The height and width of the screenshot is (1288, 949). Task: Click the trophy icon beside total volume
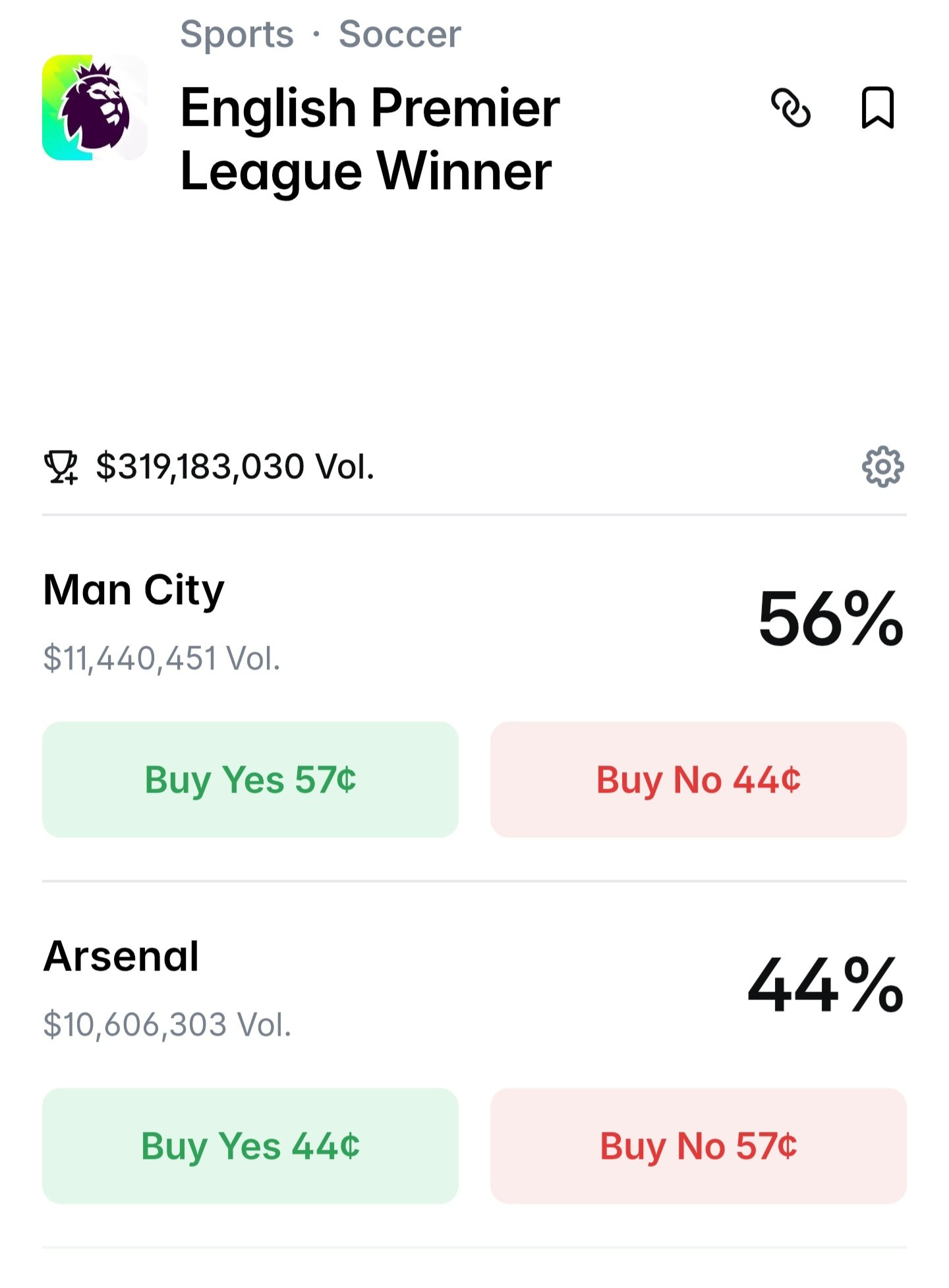61,467
